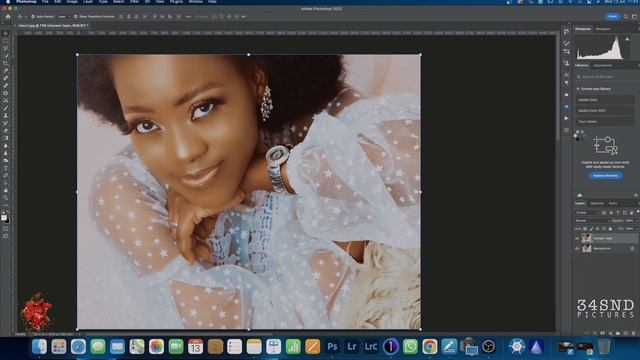Select the Zoom tool
This screenshot has width=640, height=360.
[x=6, y=198]
